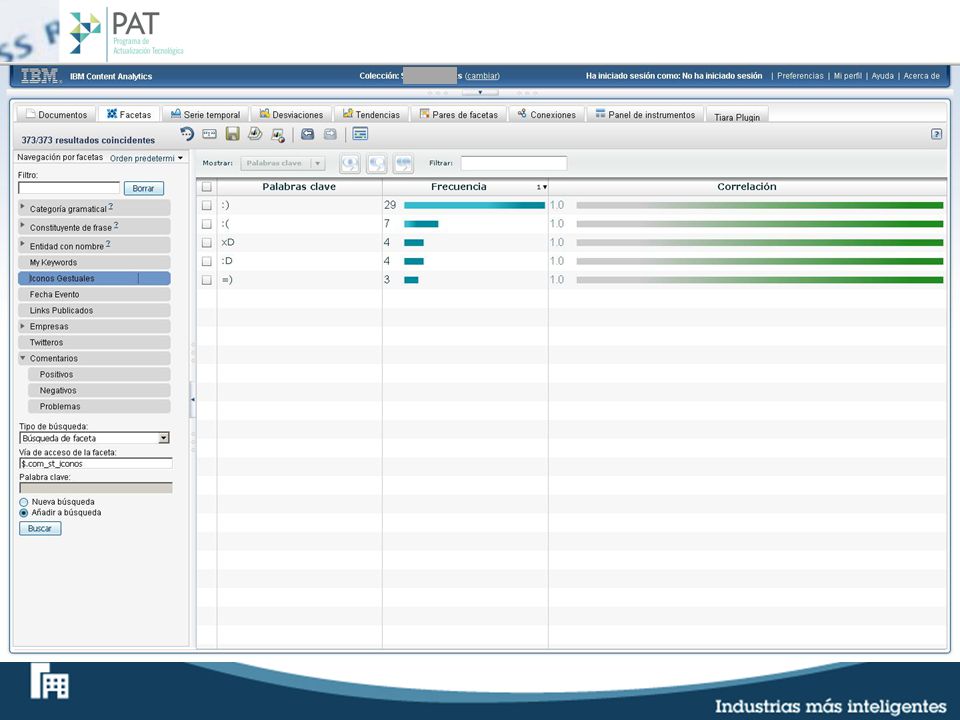Image resolution: width=960 pixels, height=720 pixels.
Task: Click the export icon right of save
Action: click(255, 133)
